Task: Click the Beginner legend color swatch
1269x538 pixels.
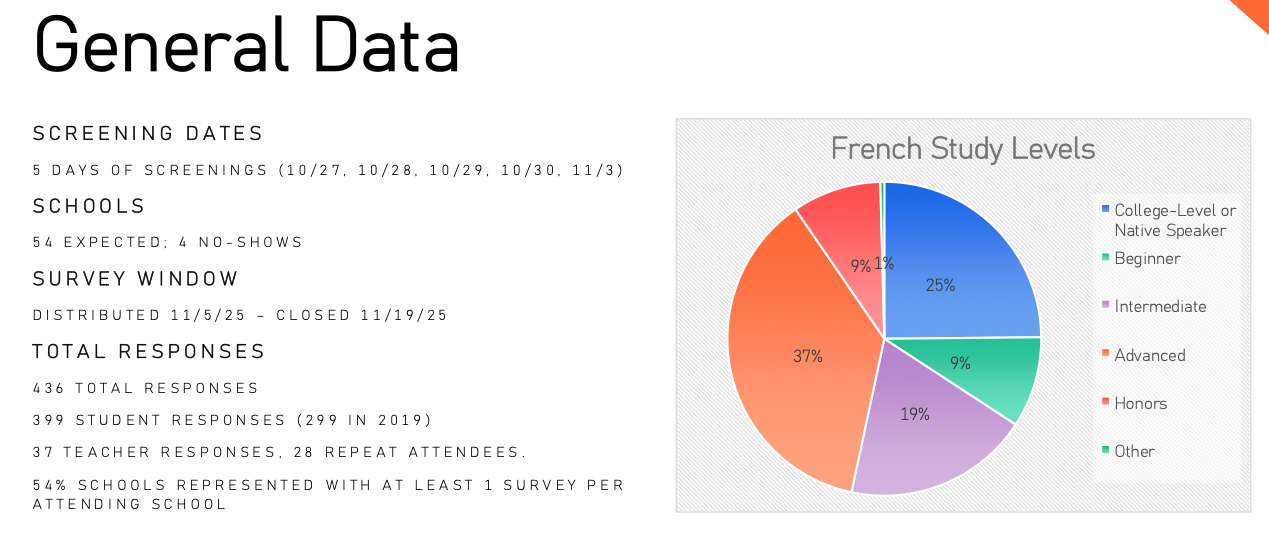Action: pyautogui.click(x=1105, y=258)
